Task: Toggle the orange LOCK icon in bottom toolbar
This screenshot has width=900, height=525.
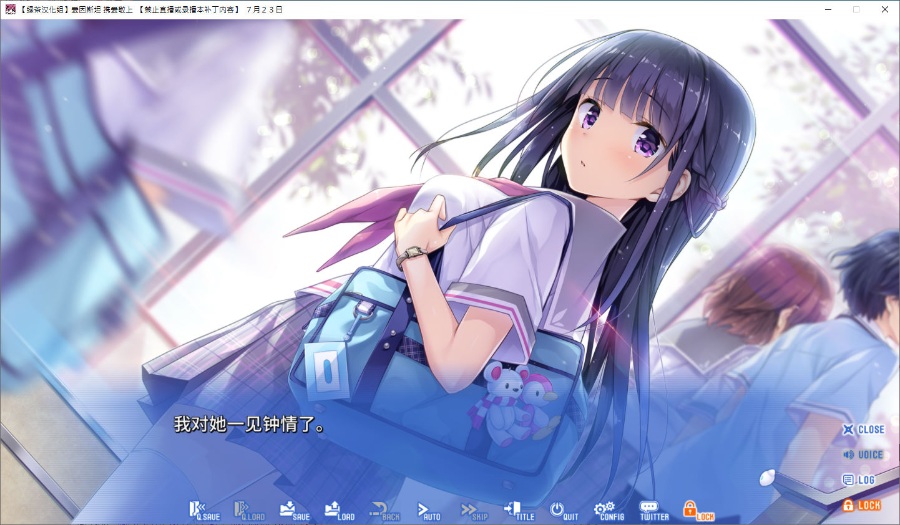Action: [x=699, y=510]
